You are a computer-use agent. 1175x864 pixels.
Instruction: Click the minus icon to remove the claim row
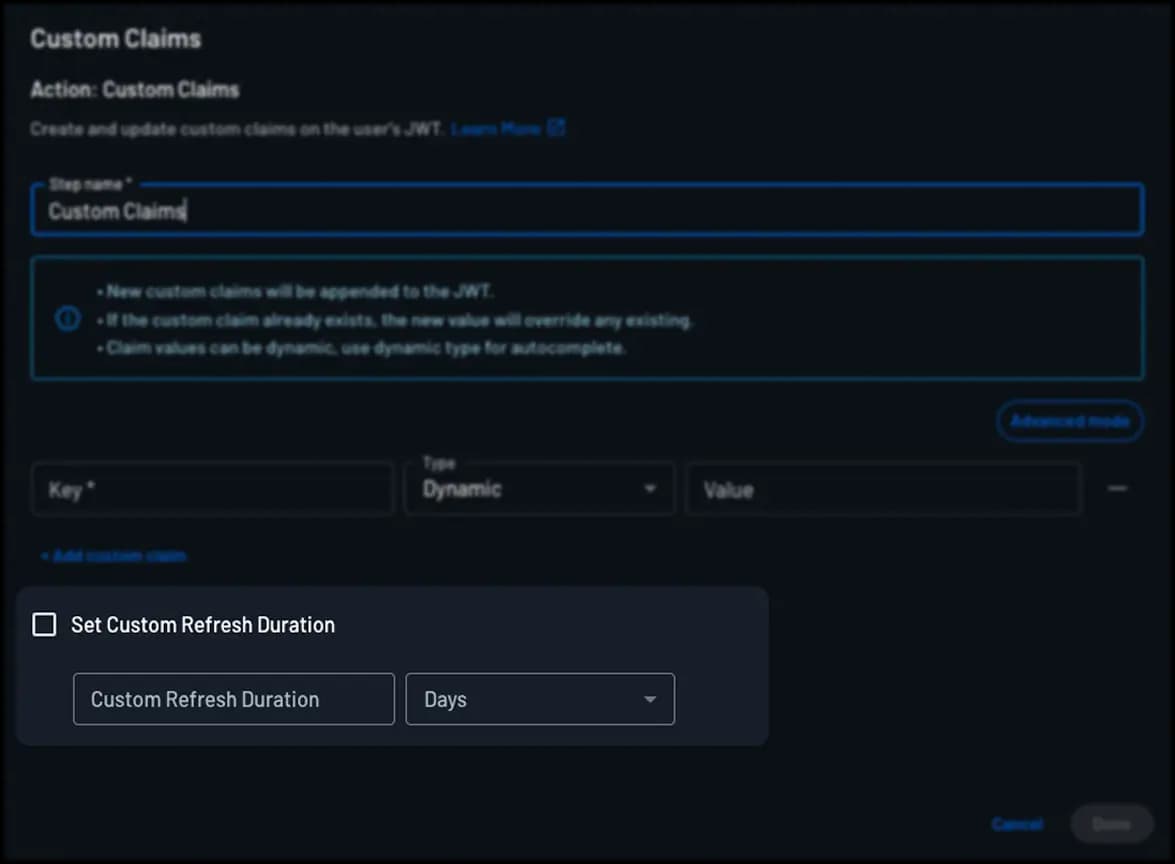click(x=1118, y=489)
